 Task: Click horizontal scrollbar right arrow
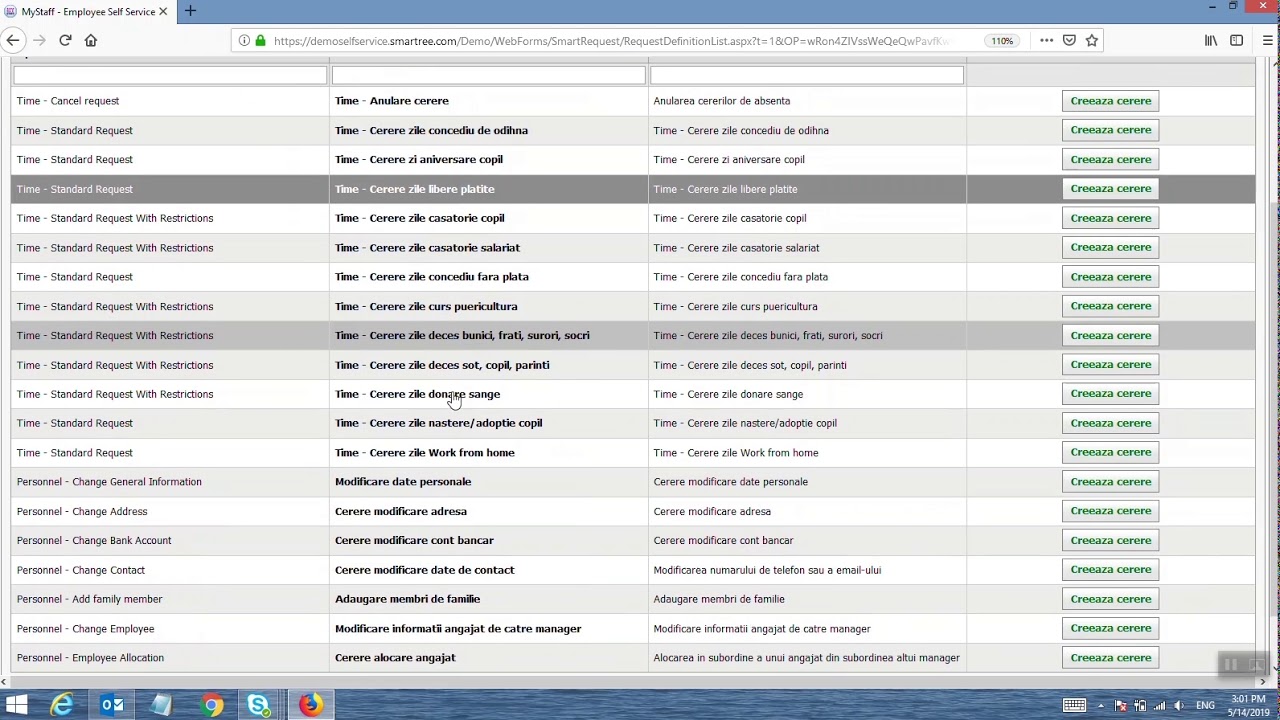[1262, 682]
